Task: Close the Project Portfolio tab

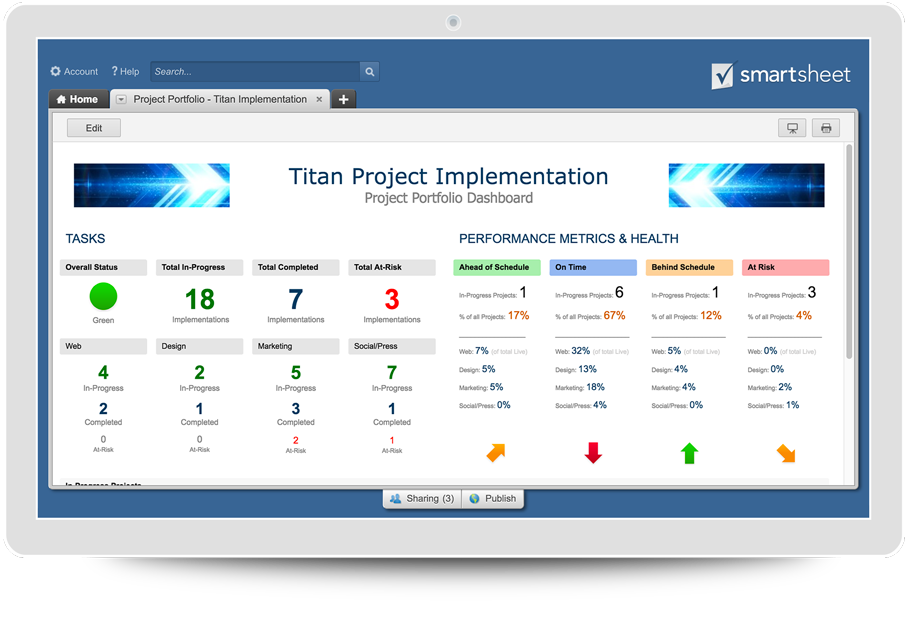Action: (x=320, y=100)
